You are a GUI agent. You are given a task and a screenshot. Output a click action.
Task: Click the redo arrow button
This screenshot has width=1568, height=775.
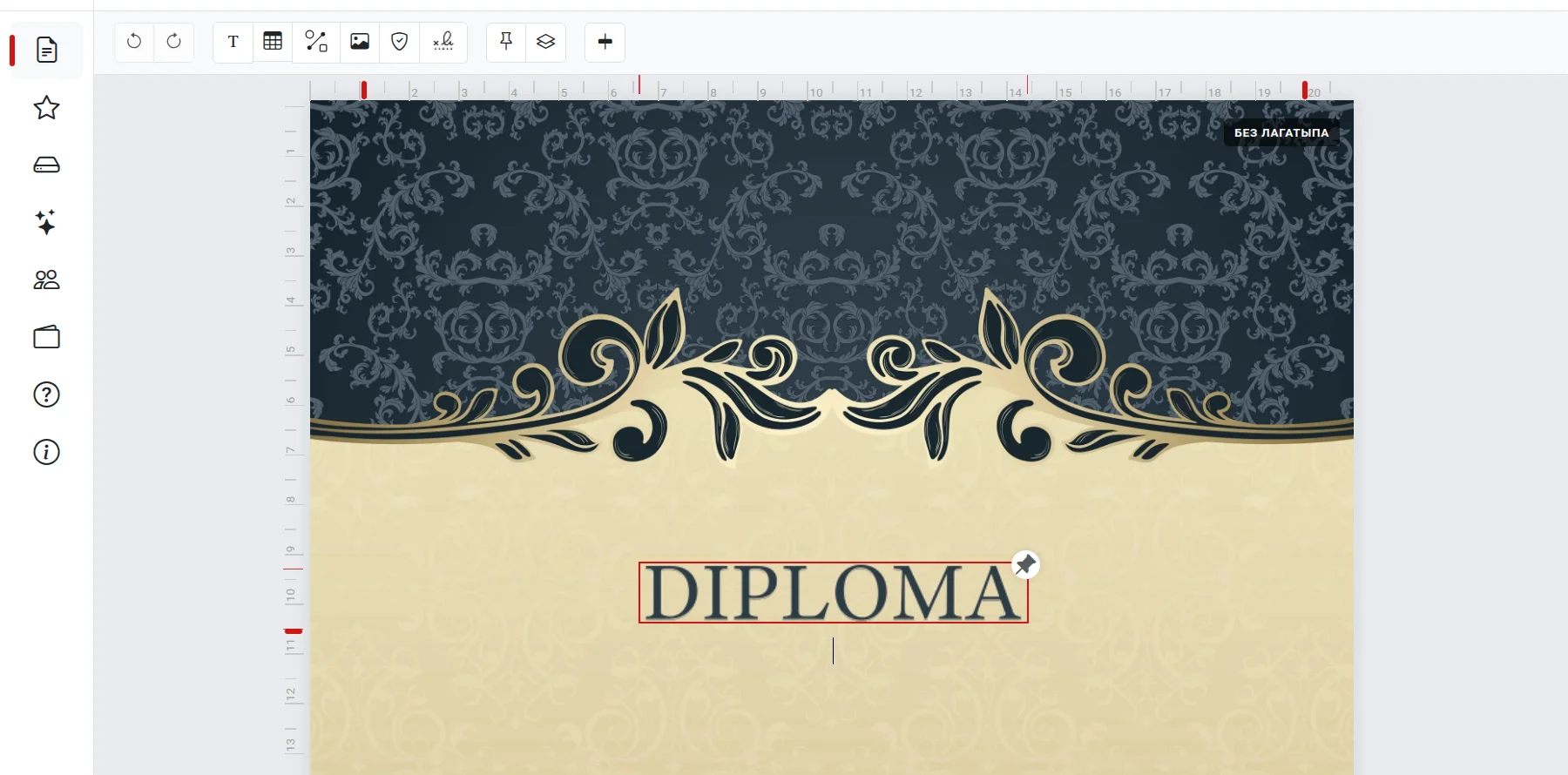click(174, 41)
